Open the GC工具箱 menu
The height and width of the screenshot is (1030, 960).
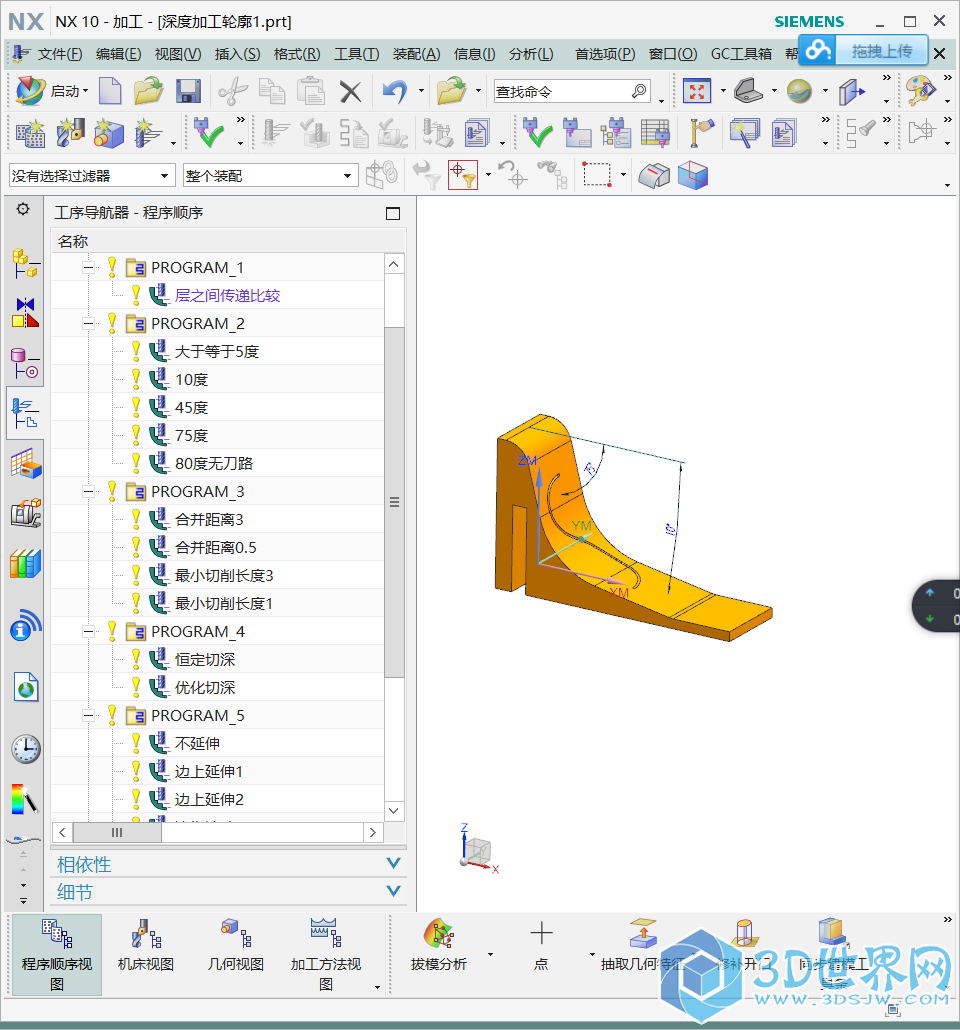click(x=741, y=54)
